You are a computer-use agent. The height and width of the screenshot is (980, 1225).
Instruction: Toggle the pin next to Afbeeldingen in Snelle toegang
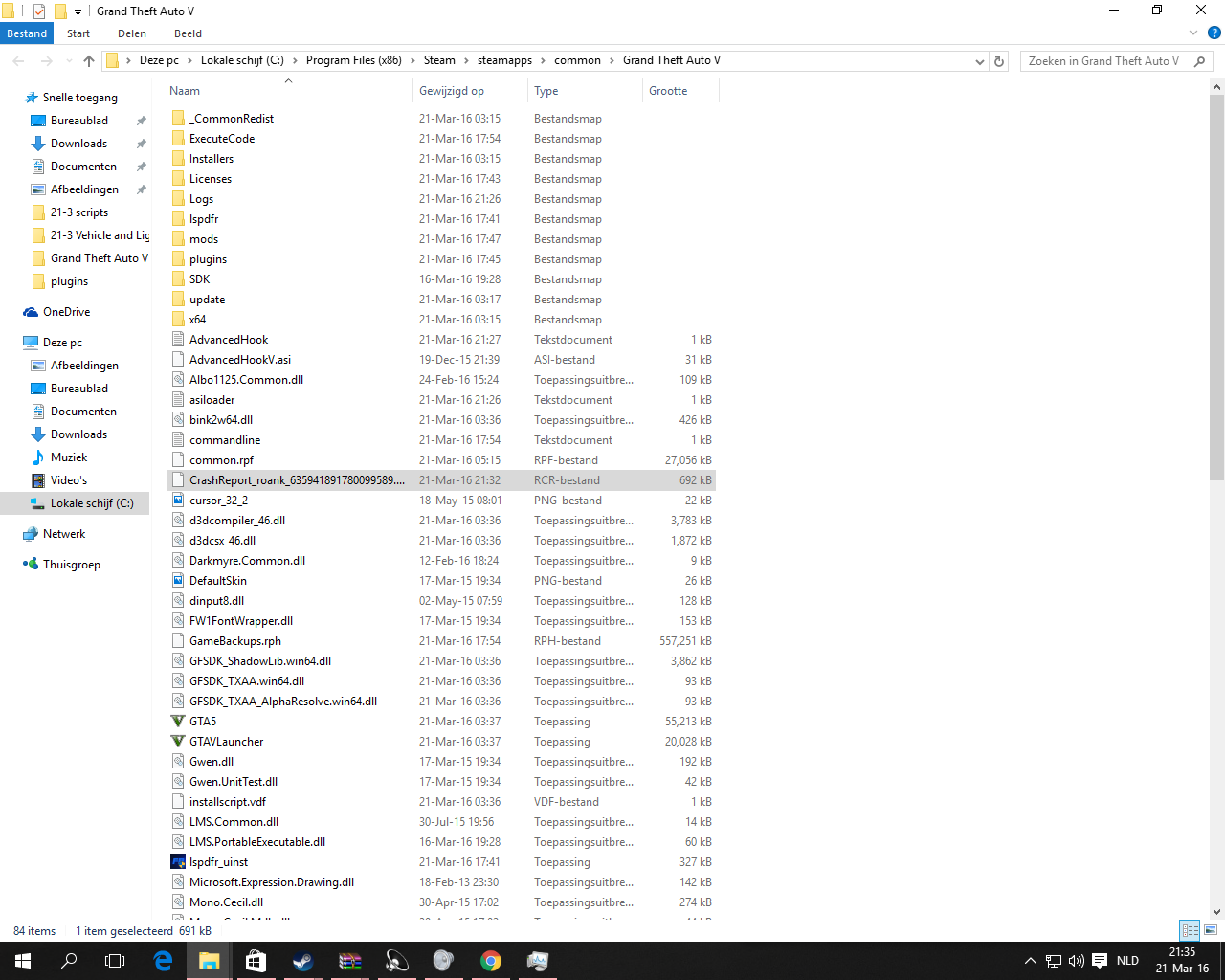(141, 189)
